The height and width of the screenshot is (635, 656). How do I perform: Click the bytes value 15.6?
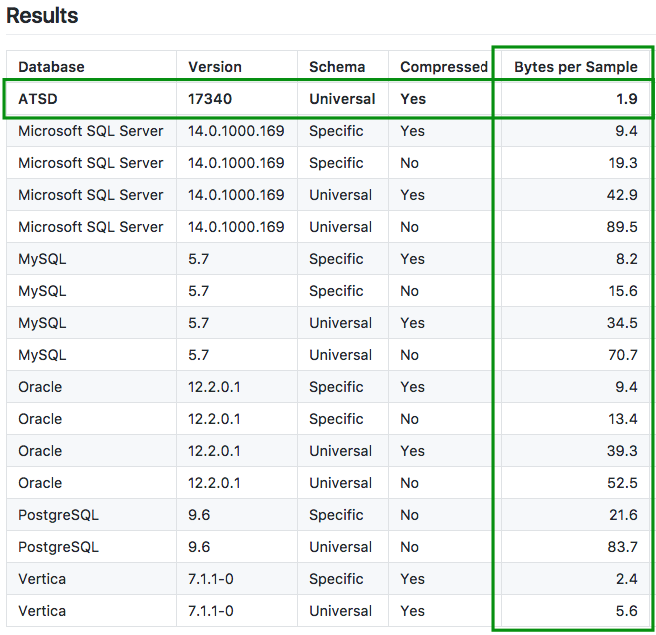[623, 291]
